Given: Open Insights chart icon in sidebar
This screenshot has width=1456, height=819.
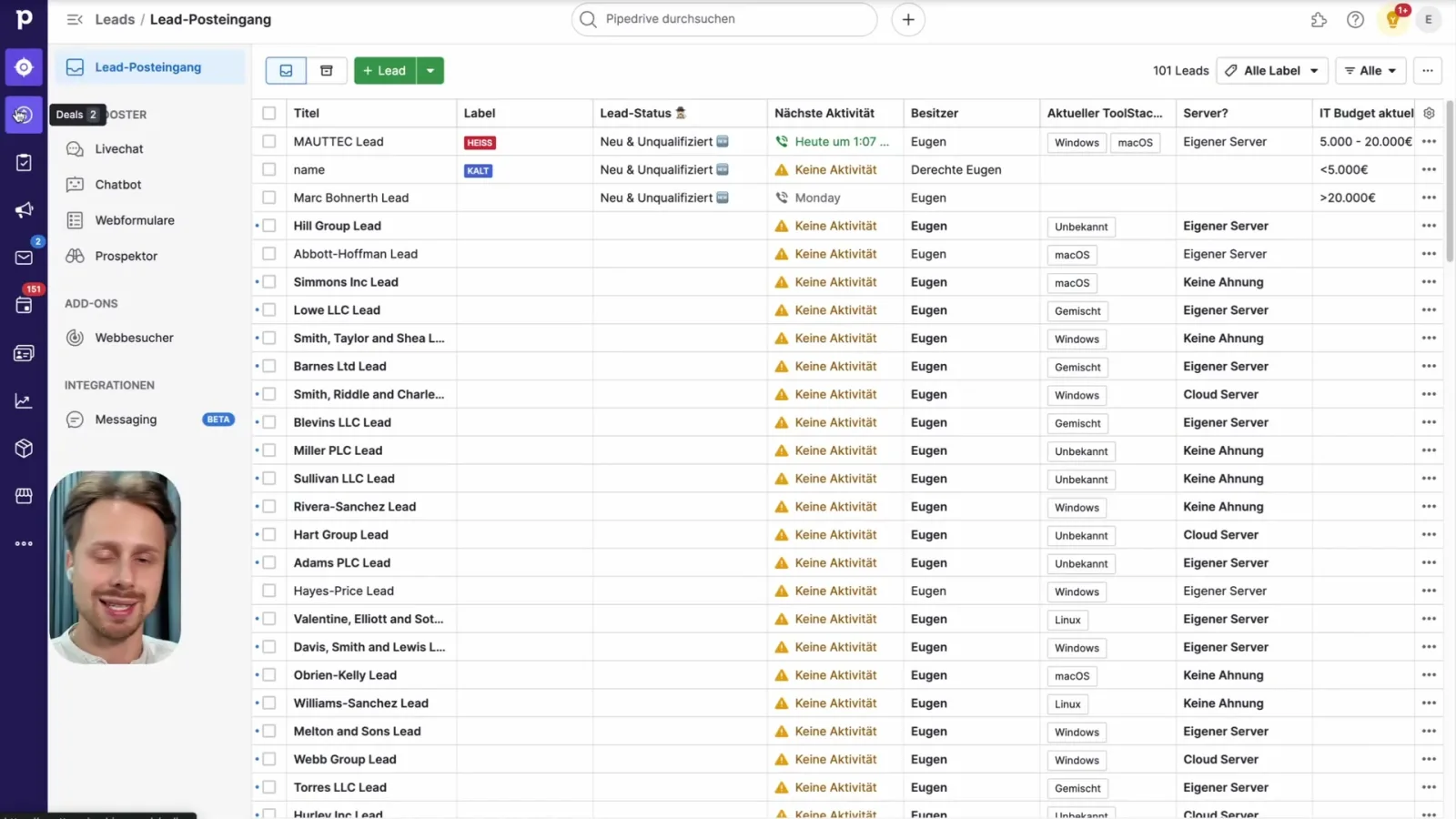Looking at the screenshot, I should [24, 400].
